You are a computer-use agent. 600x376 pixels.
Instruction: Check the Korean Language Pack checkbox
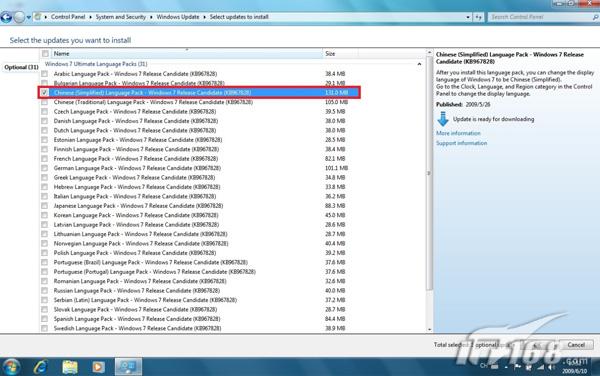(45, 215)
